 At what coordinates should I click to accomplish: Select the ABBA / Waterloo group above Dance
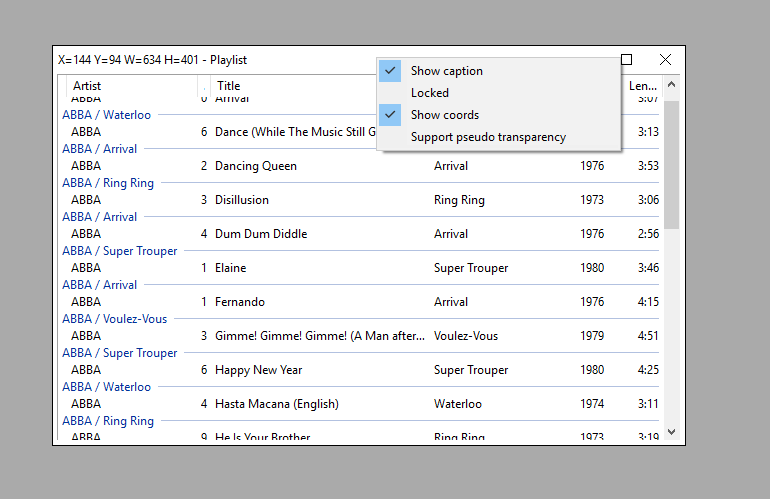(x=107, y=115)
